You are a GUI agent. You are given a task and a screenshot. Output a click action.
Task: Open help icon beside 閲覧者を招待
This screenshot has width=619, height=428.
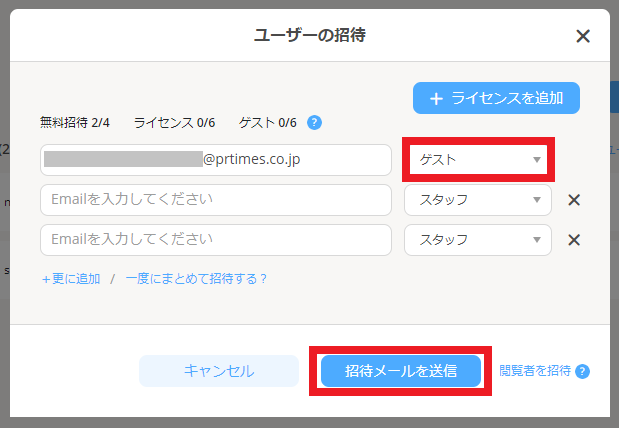pos(582,371)
